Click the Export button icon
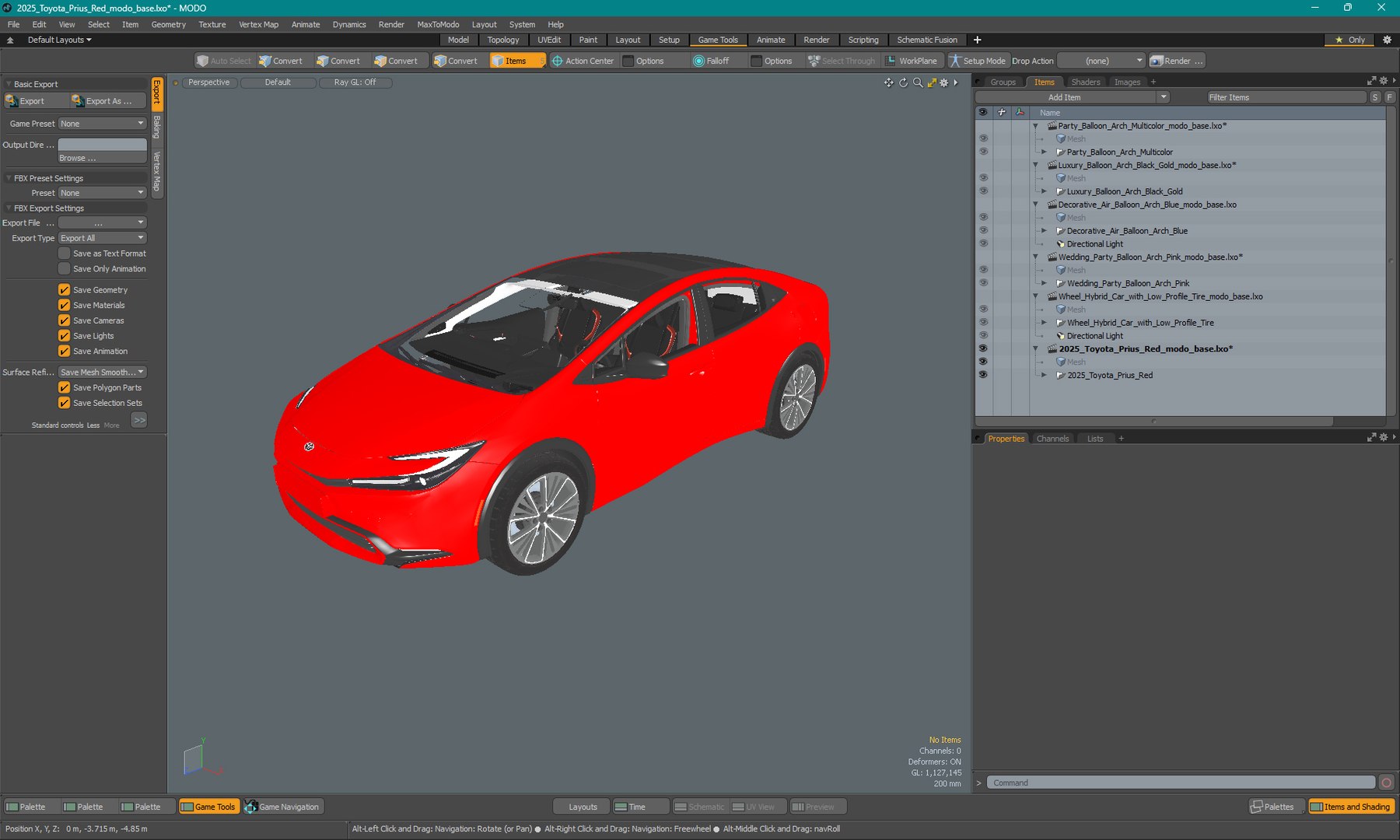The image size is (1400, 840). tap(12, 101)
